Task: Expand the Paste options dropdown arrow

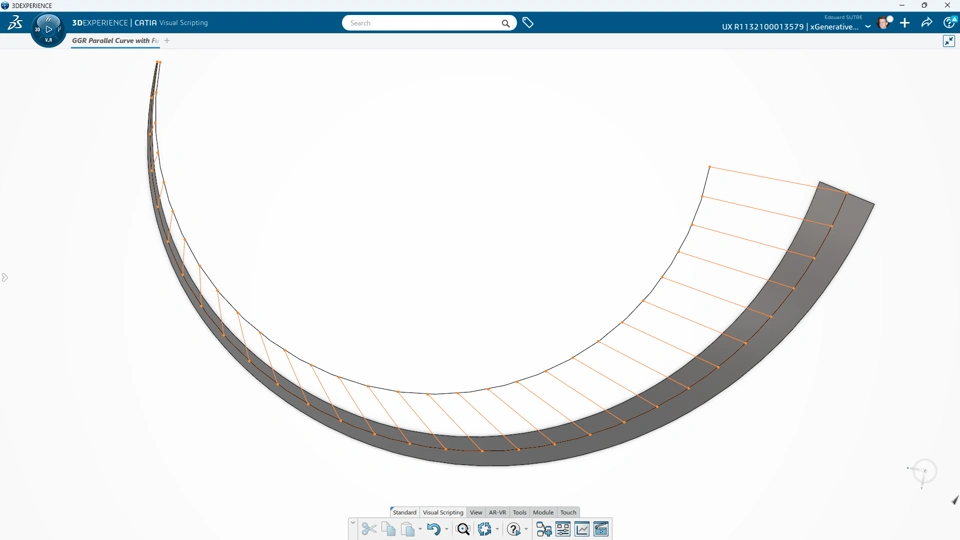Action: coord(420,530)
